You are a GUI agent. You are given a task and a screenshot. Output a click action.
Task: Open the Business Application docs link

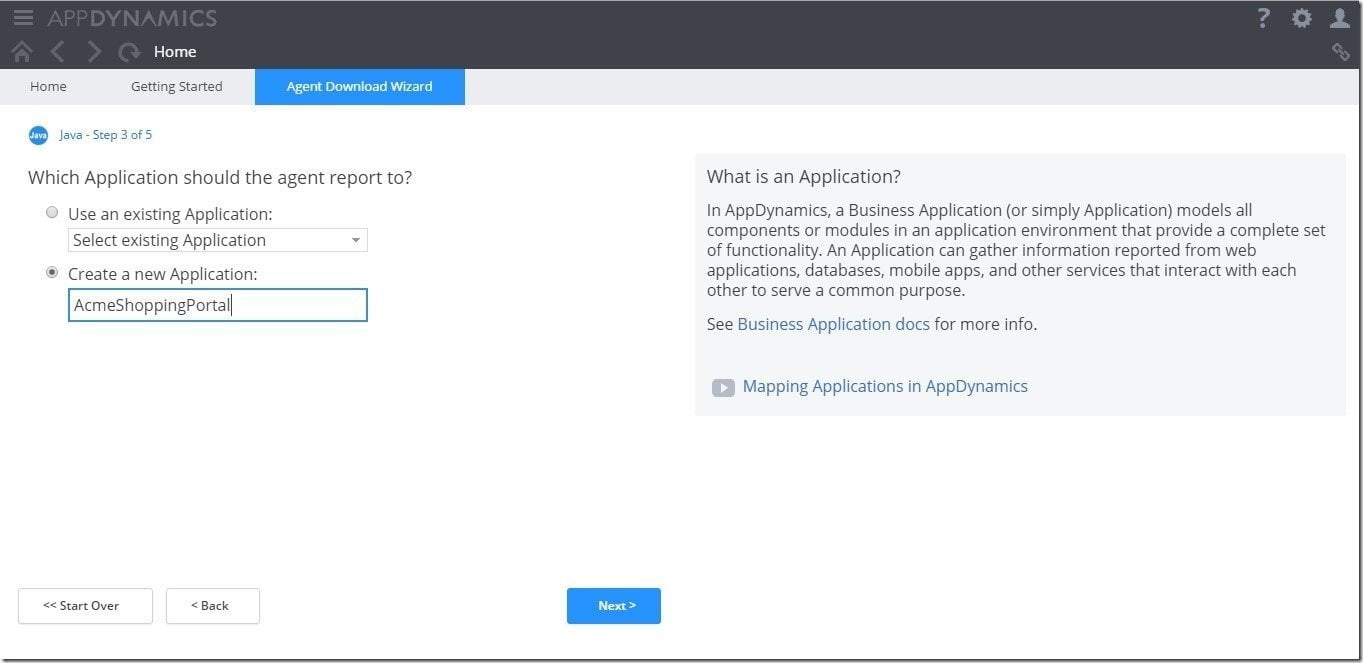pyautogui.click(x=833, y=324)
